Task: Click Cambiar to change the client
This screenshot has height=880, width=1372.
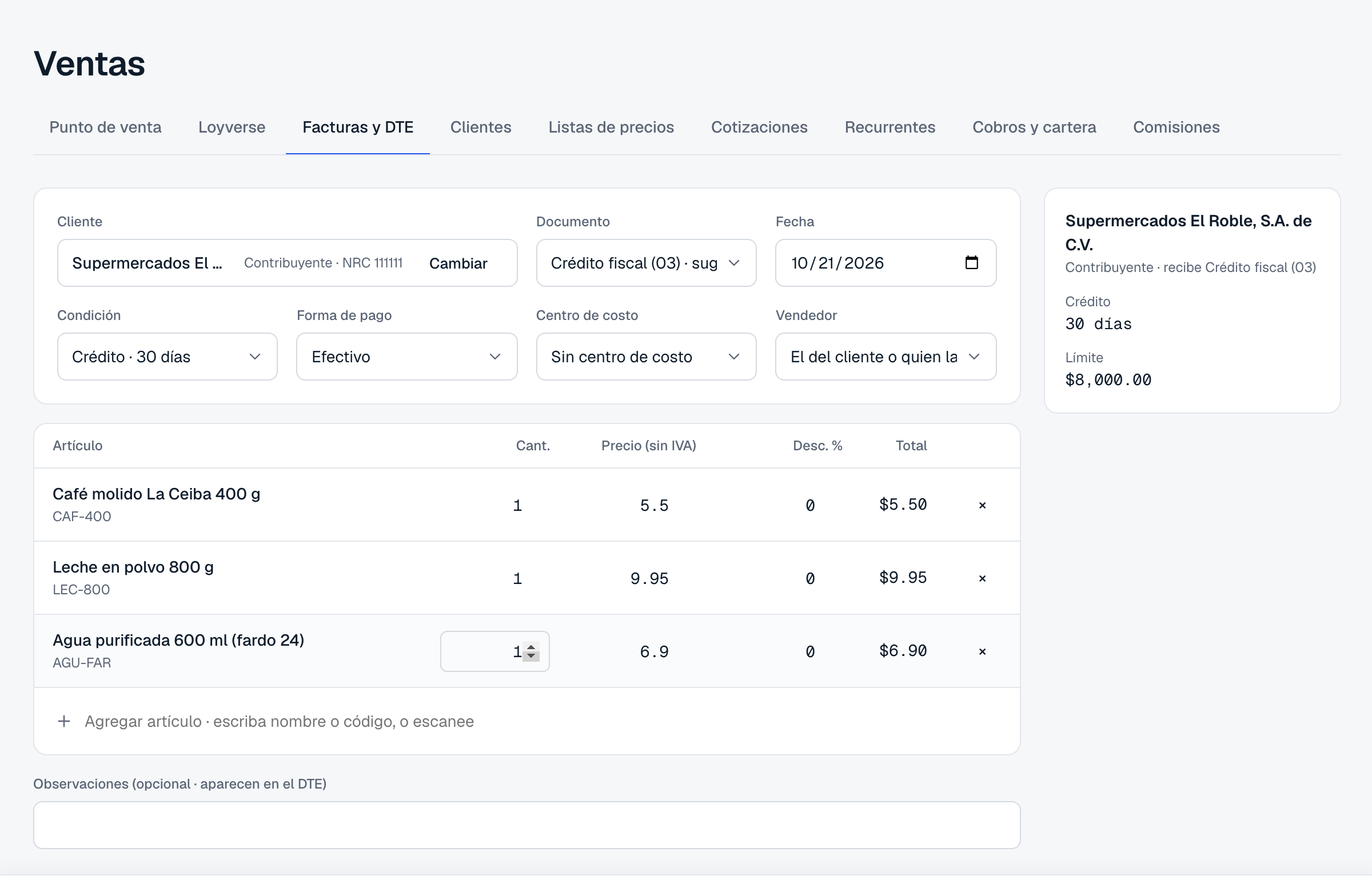Action: (458, 263)
